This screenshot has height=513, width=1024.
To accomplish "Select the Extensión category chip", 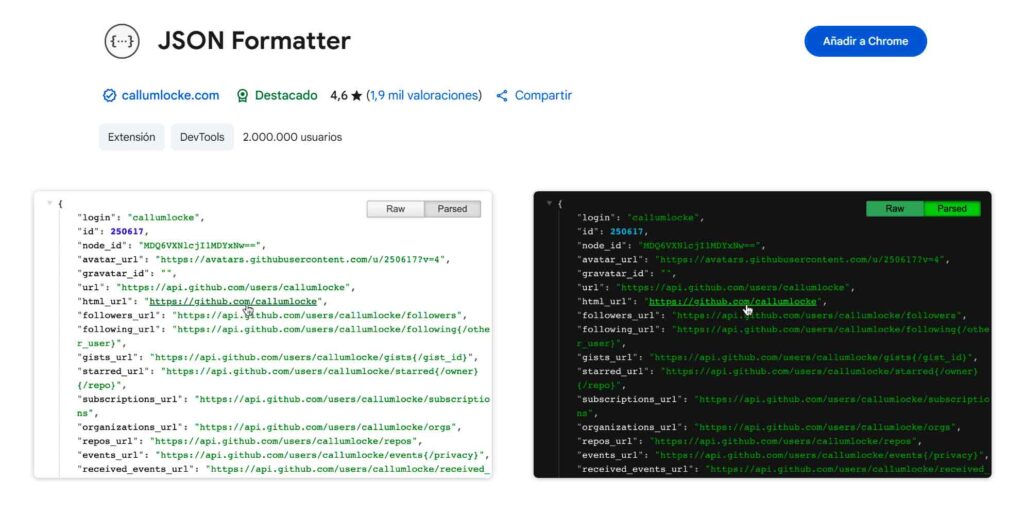I will (x=131, y=137).
